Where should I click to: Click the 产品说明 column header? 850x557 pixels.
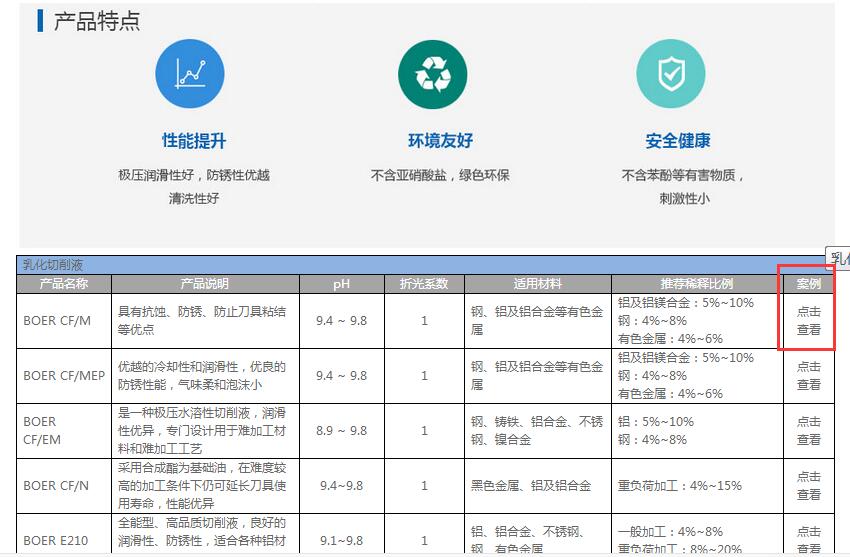click(x=205, y=284)
